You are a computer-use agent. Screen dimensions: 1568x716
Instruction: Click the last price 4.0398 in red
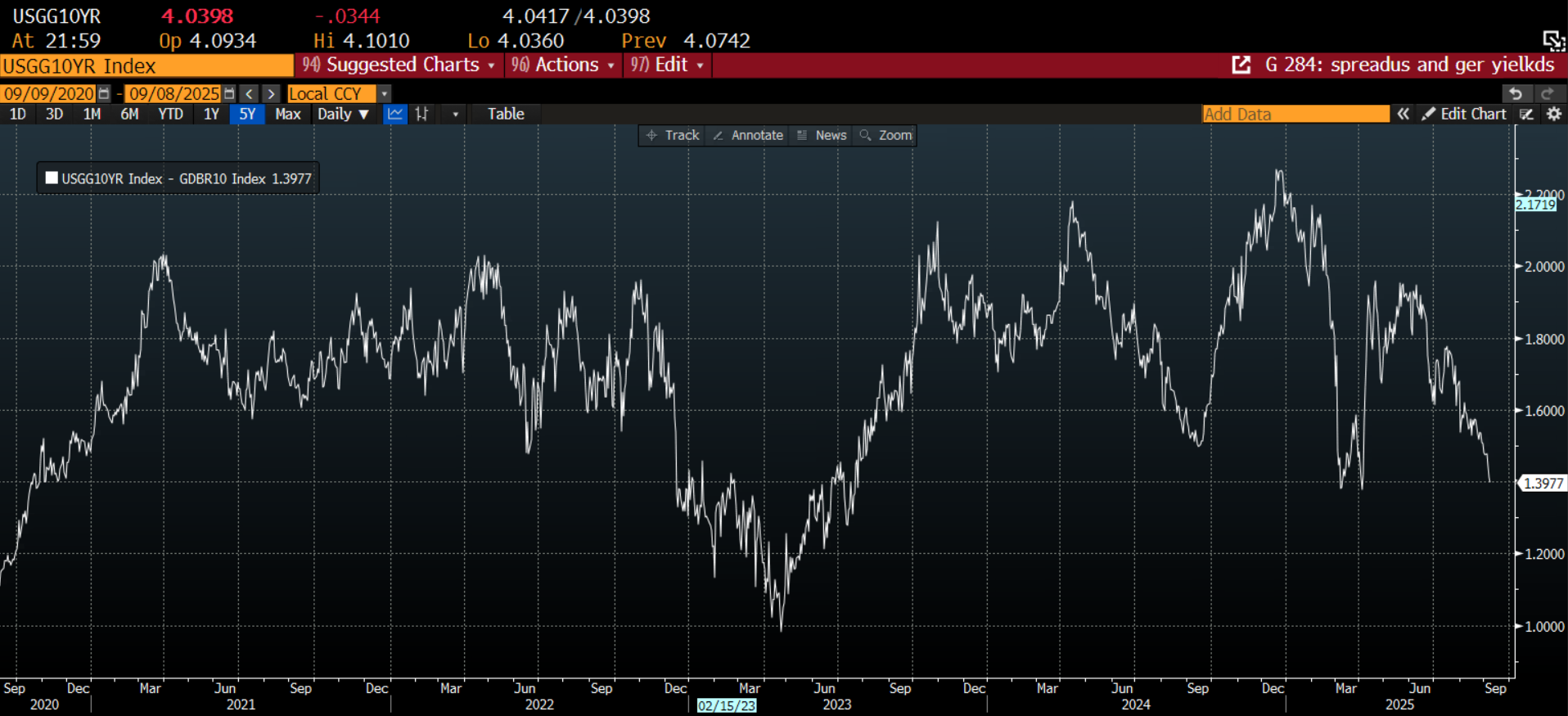click(197, 16)
